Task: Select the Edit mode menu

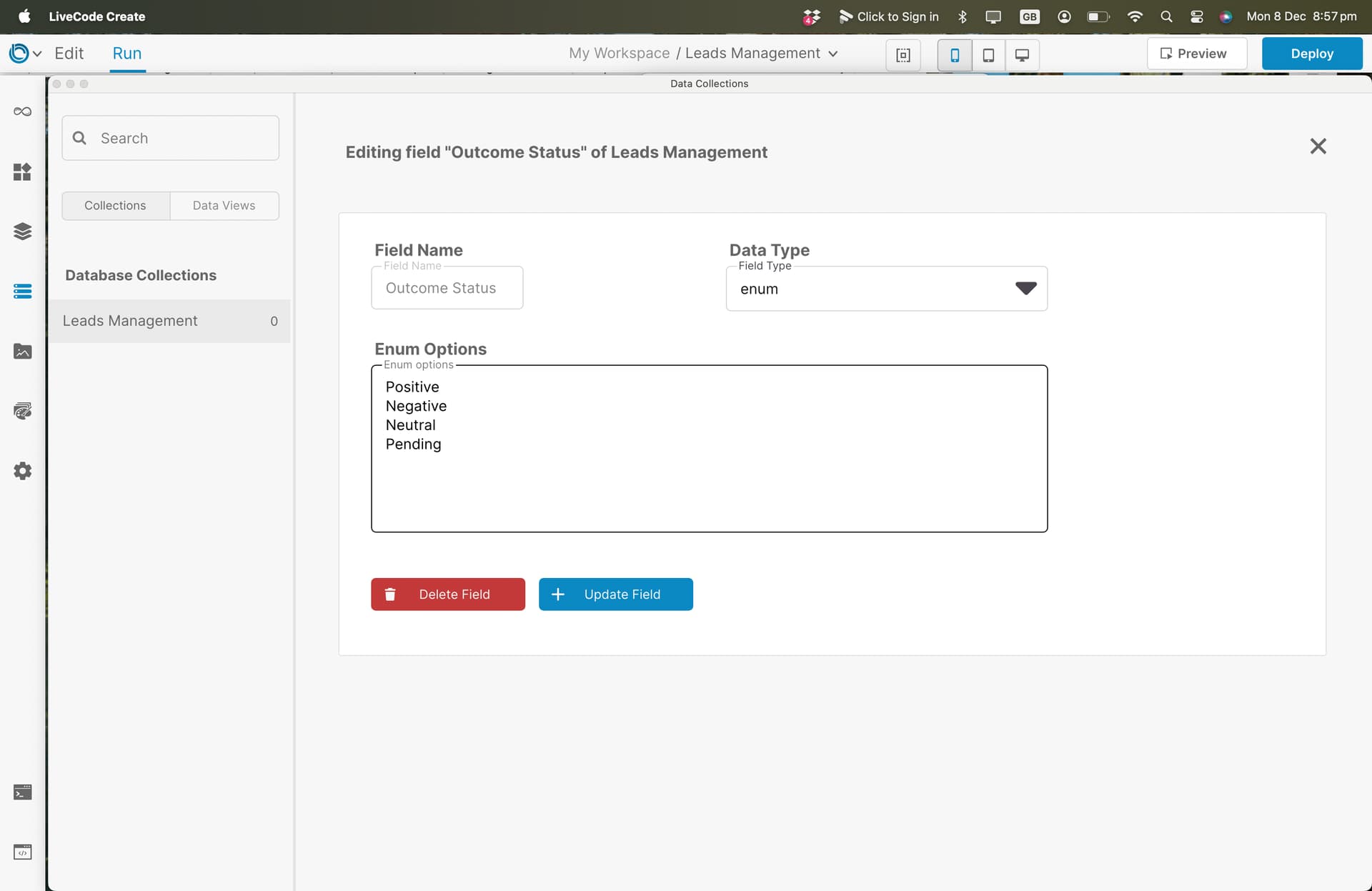Action: coord(69,54)
